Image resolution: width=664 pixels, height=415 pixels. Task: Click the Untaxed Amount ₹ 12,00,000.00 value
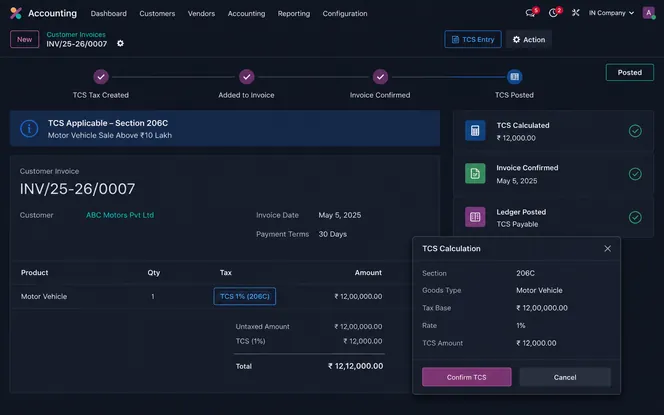(x=358, y=326)
